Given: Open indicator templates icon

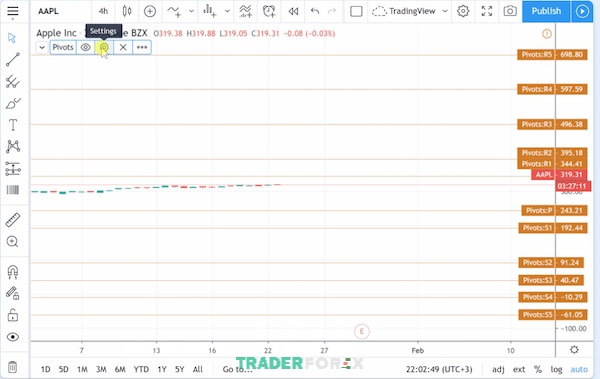Looking at the screenshot, I should 245,11.
